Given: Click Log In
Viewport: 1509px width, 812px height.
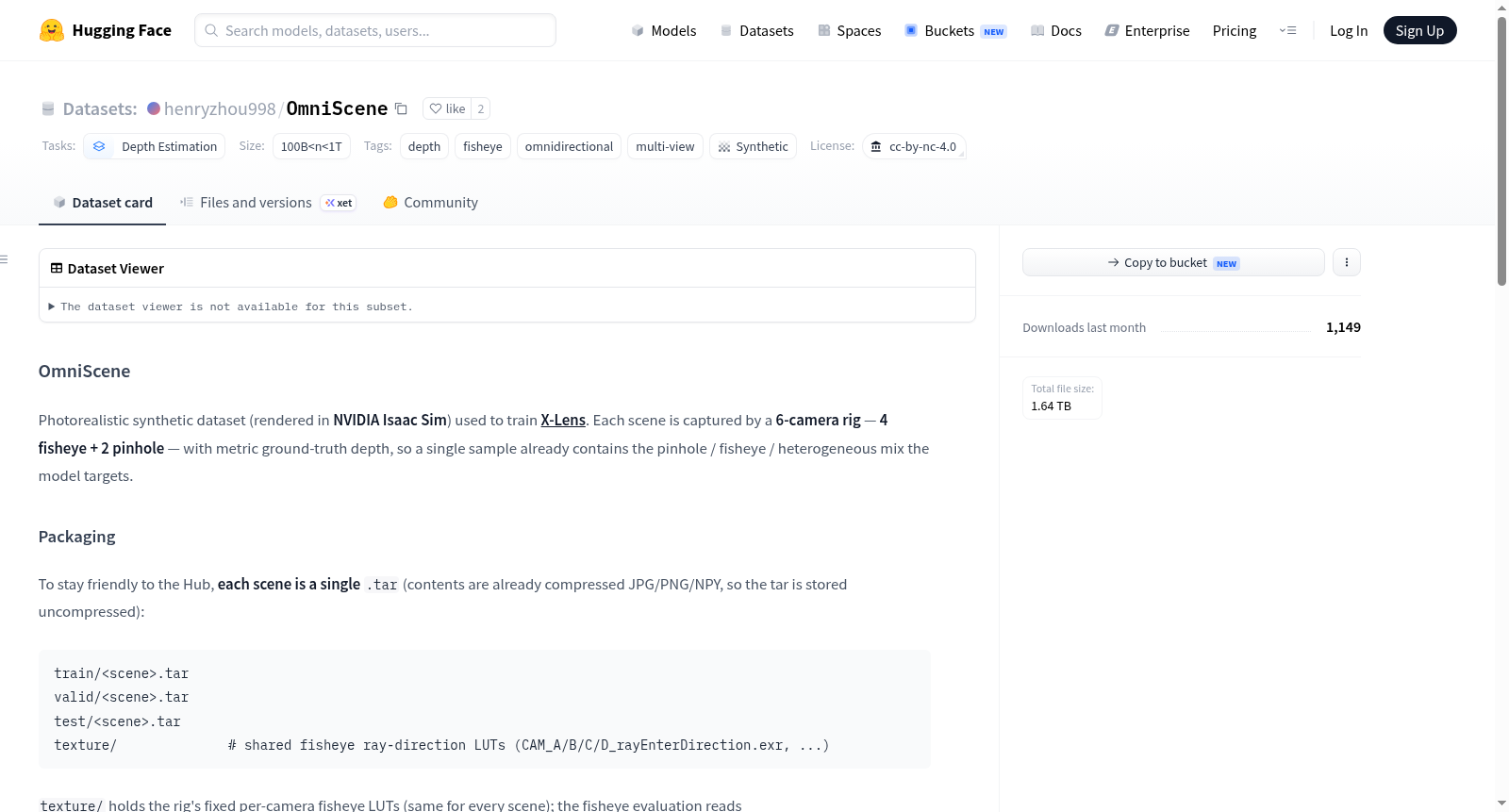Looking at the screenshot, I should coord(1349,30).
